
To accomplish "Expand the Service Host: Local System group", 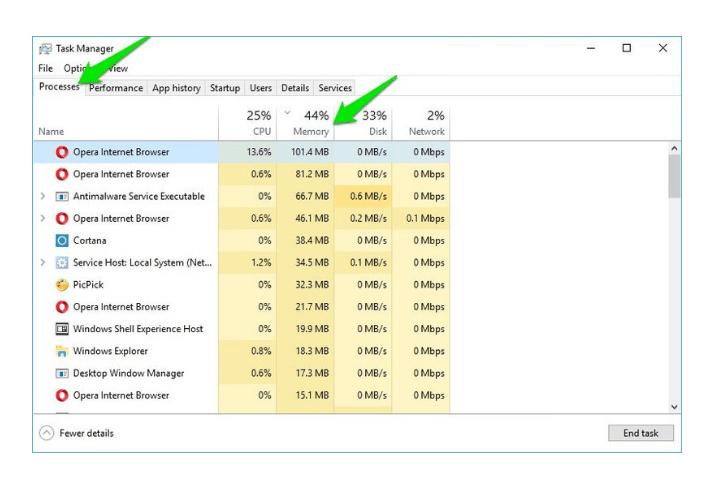I will [x=43, y=262].
